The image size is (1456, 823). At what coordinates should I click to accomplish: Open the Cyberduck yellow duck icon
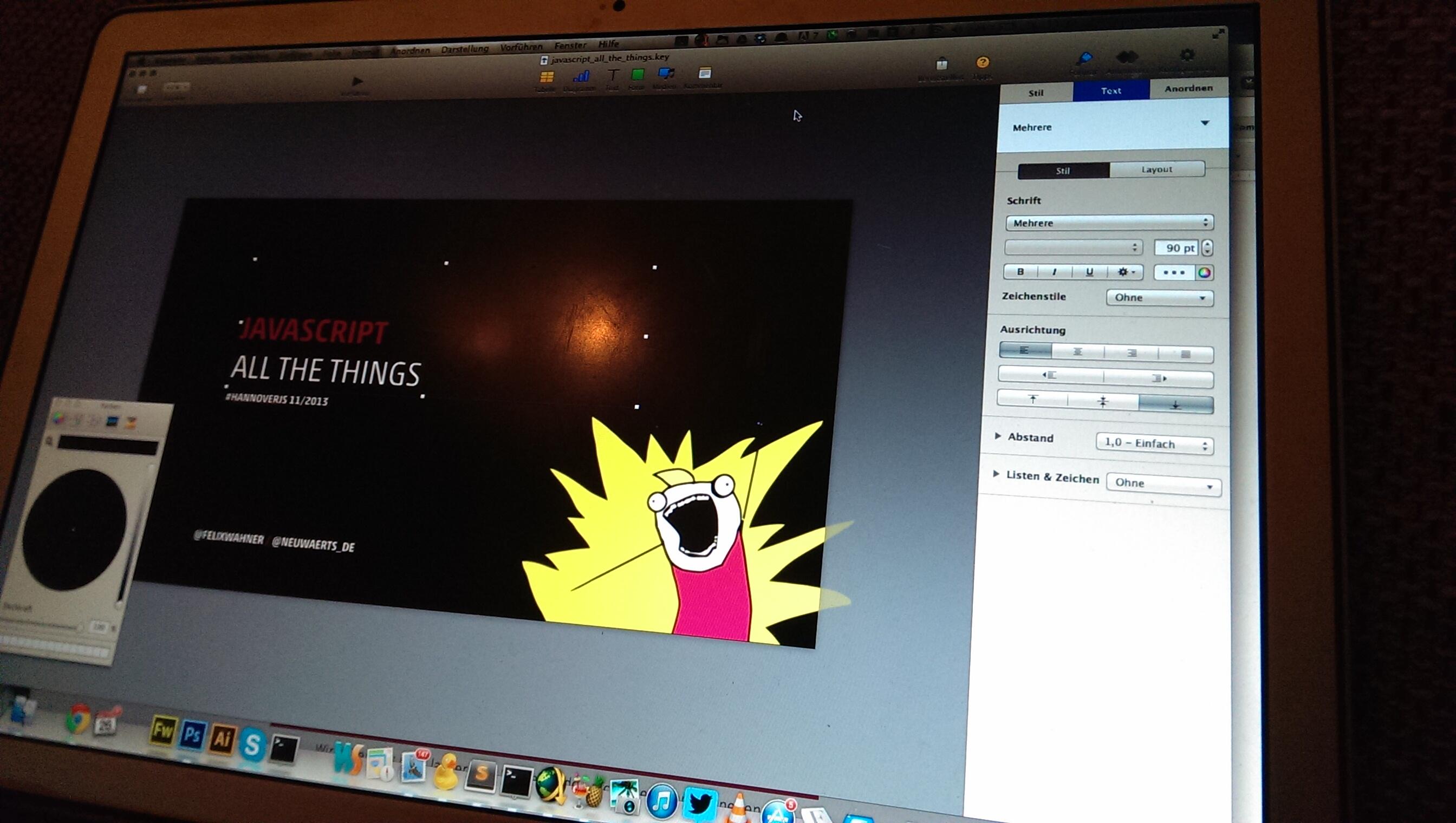pos(446,772)
